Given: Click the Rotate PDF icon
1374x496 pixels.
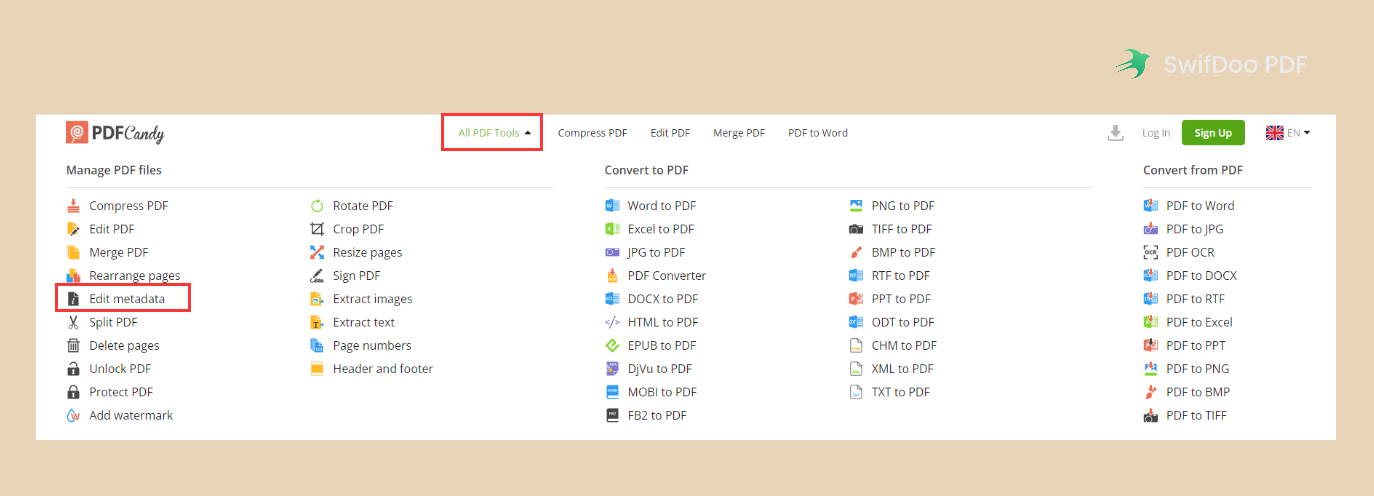Looking at the screenshot, I should [x=317, y=206].
